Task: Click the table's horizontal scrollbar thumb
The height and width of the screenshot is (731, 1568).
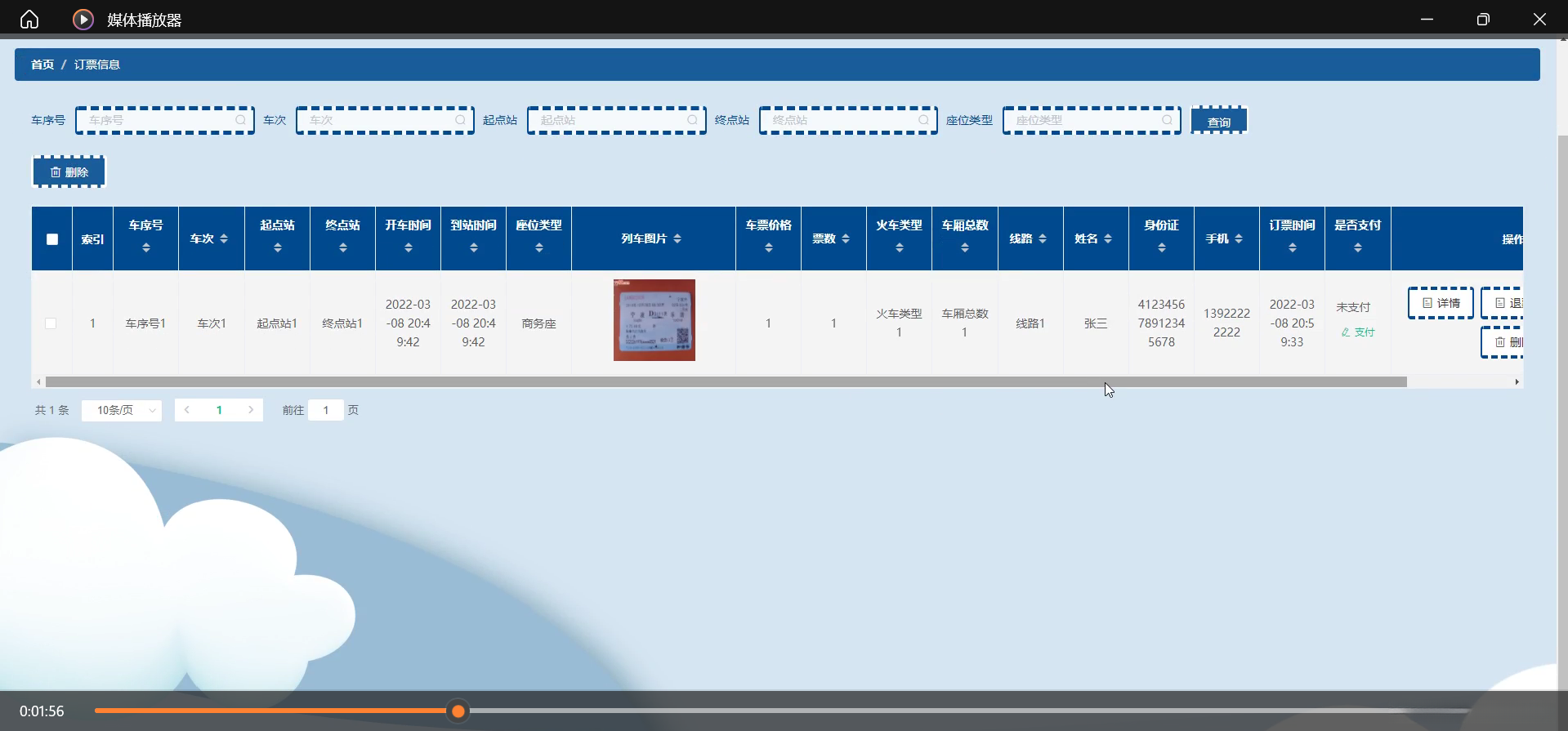Action: pyautogui.click(x=726, y=381)
